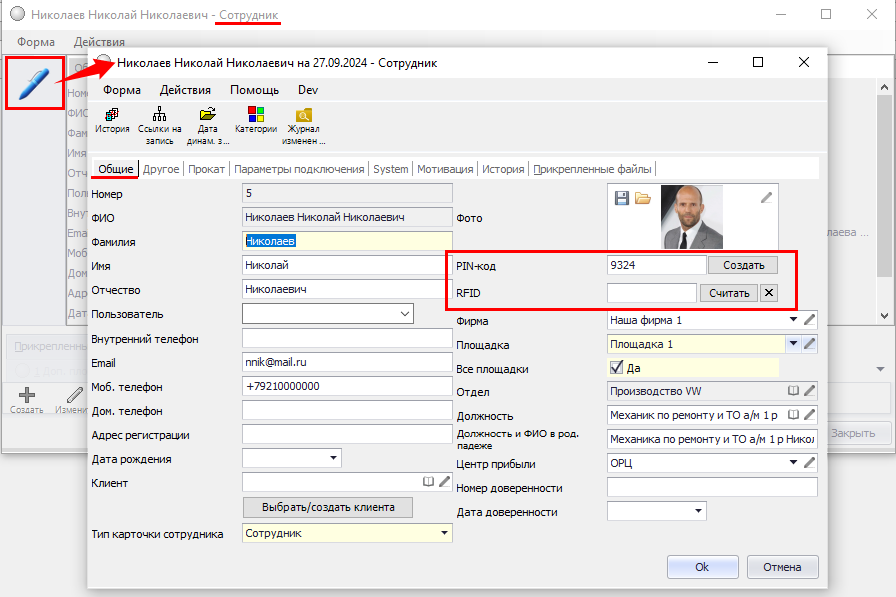896x597 pixels.
Task: Switch to the Мотивация tab
Action: [445, 169]
